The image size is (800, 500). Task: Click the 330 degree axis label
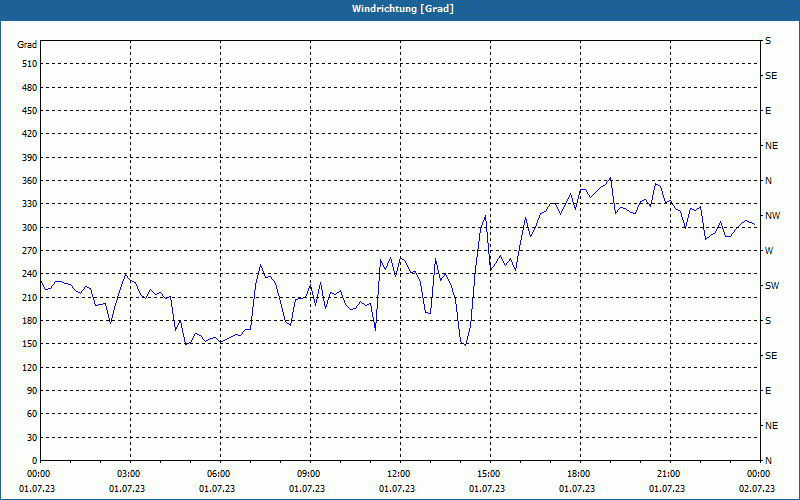point(30,204)
